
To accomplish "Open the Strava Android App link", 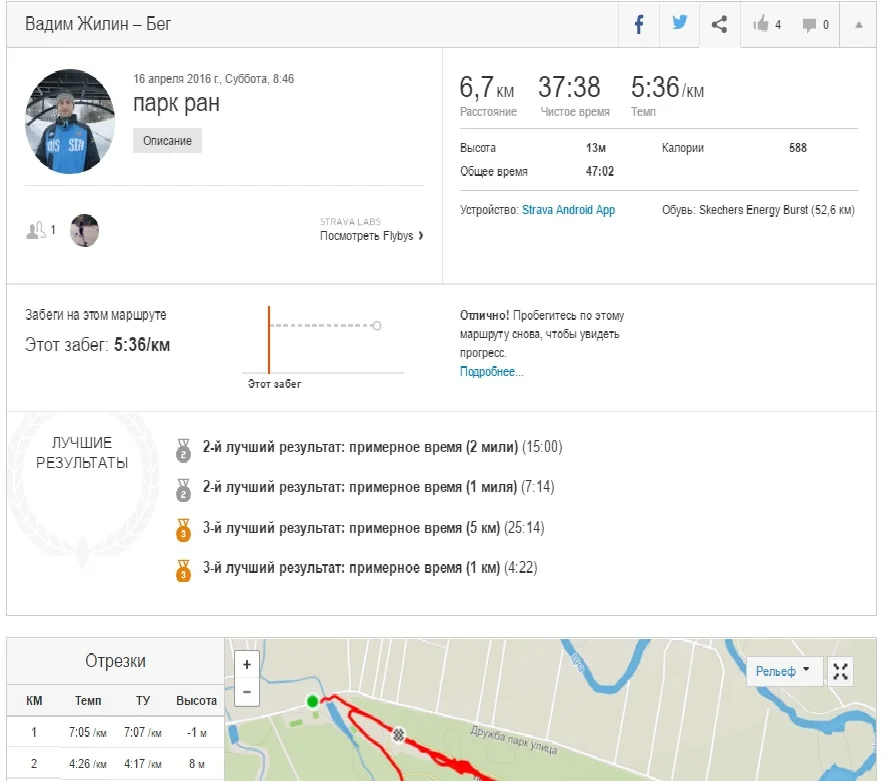I will pos(568,210).
